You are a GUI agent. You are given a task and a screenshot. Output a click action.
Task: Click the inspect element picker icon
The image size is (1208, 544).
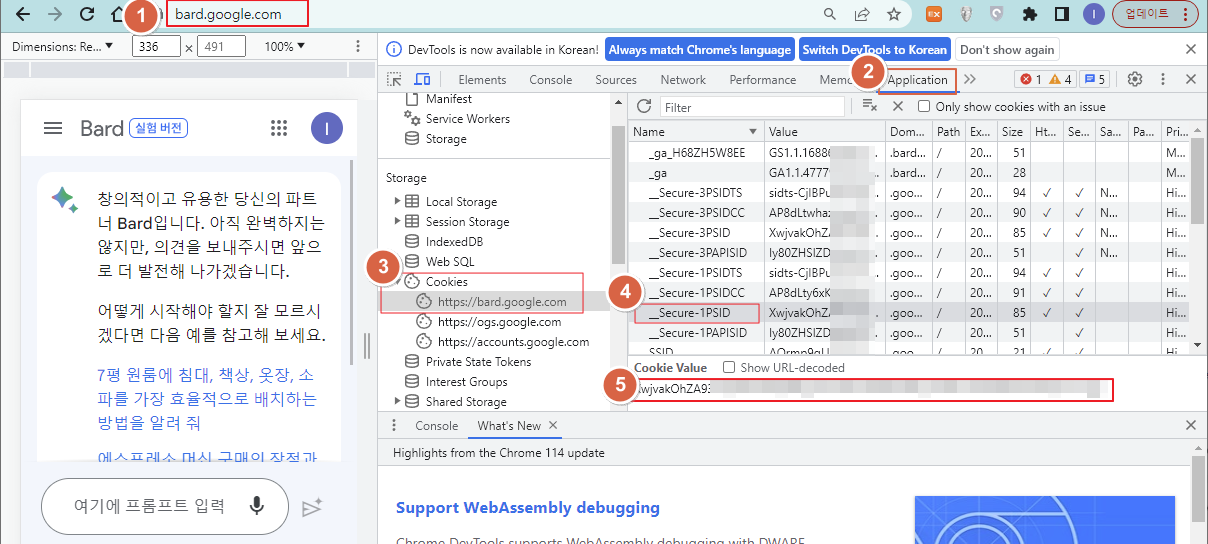tap(395, 79)
